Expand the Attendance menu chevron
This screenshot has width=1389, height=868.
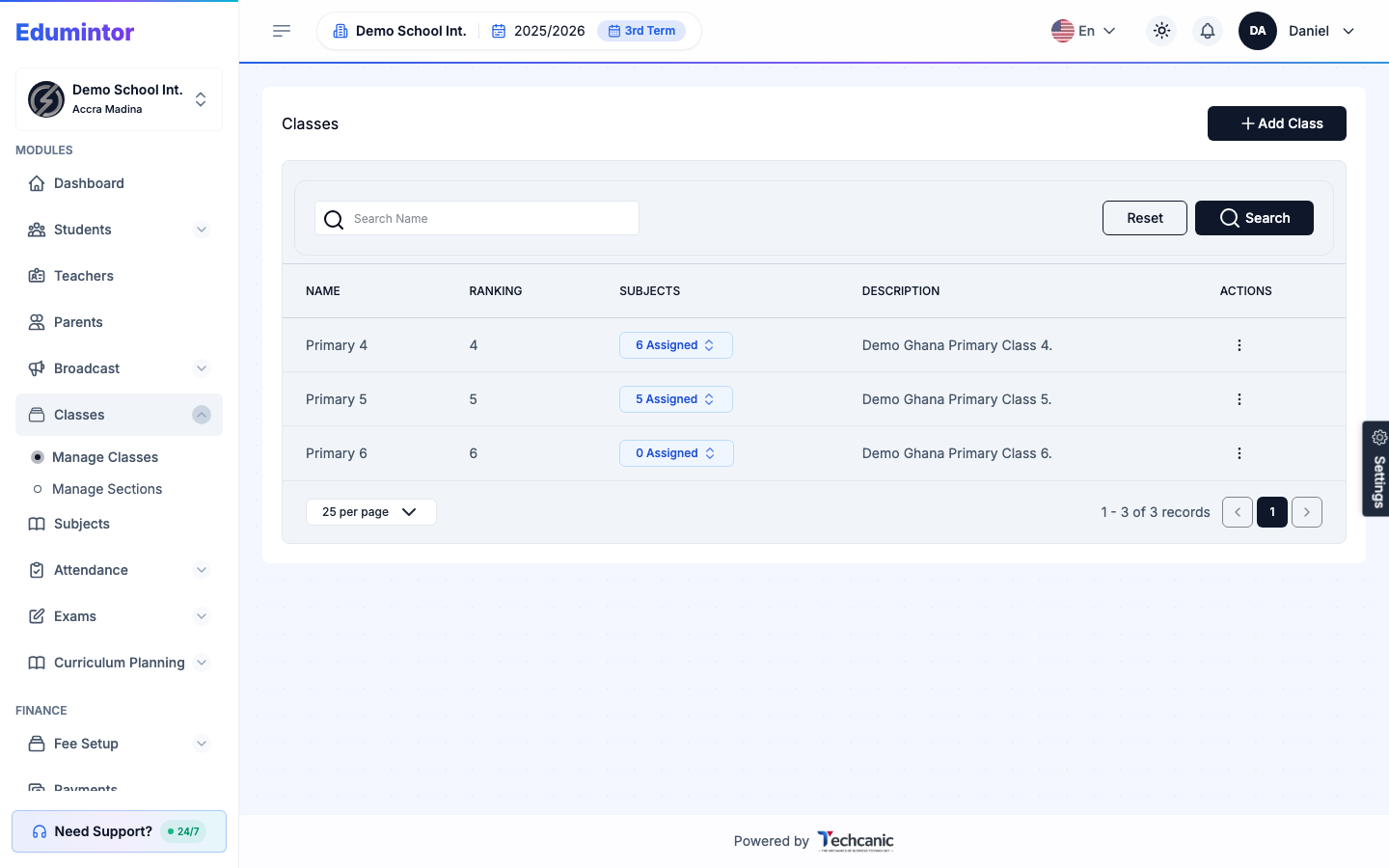tap(202, 570)
